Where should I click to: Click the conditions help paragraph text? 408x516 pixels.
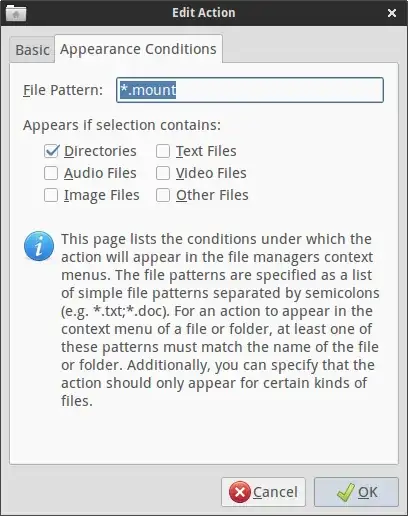pos(220,320)
